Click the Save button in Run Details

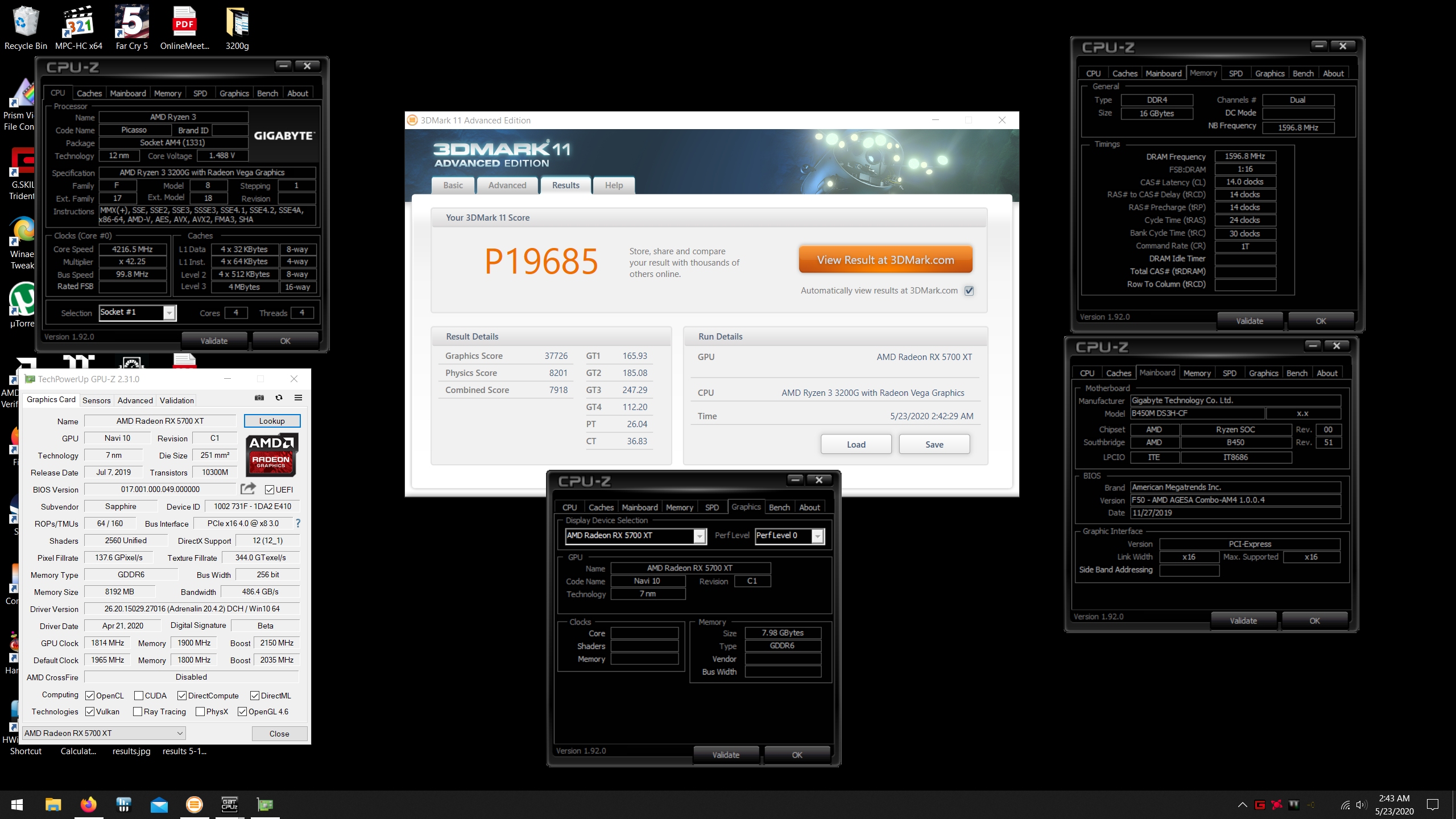coord(934,444)
